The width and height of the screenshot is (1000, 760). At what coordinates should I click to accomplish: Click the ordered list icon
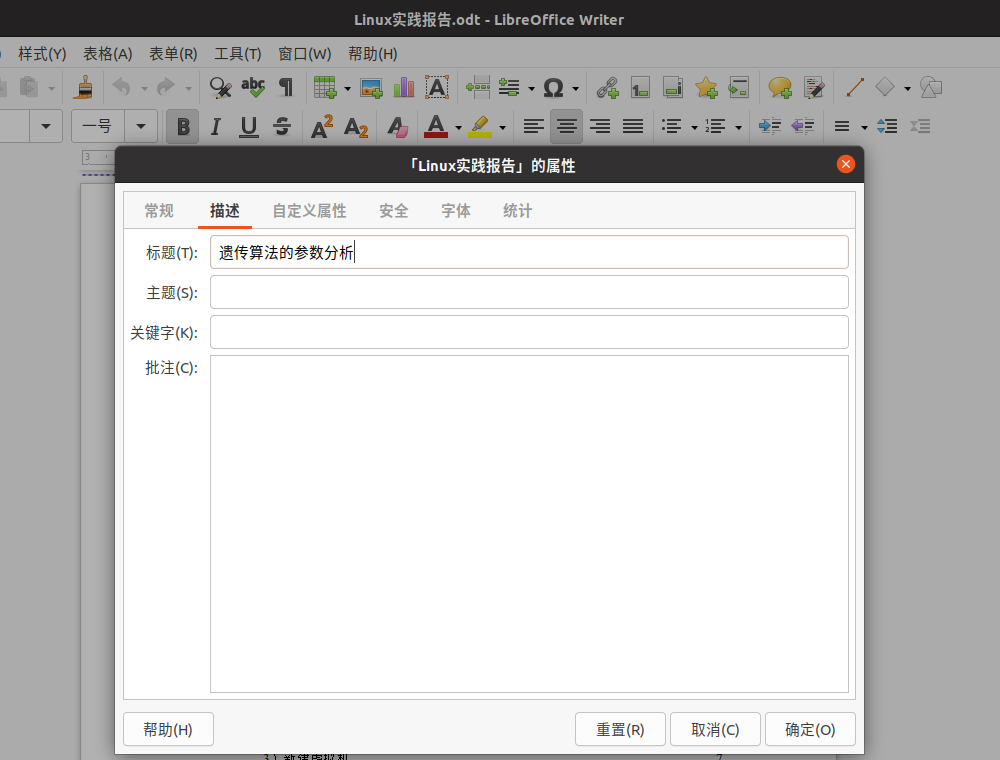coord(716,127)
